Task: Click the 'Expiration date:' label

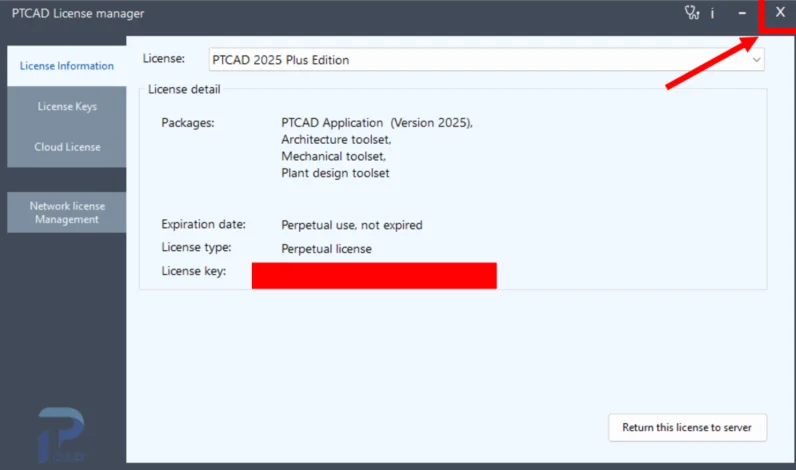Action: tap(203, 224)
